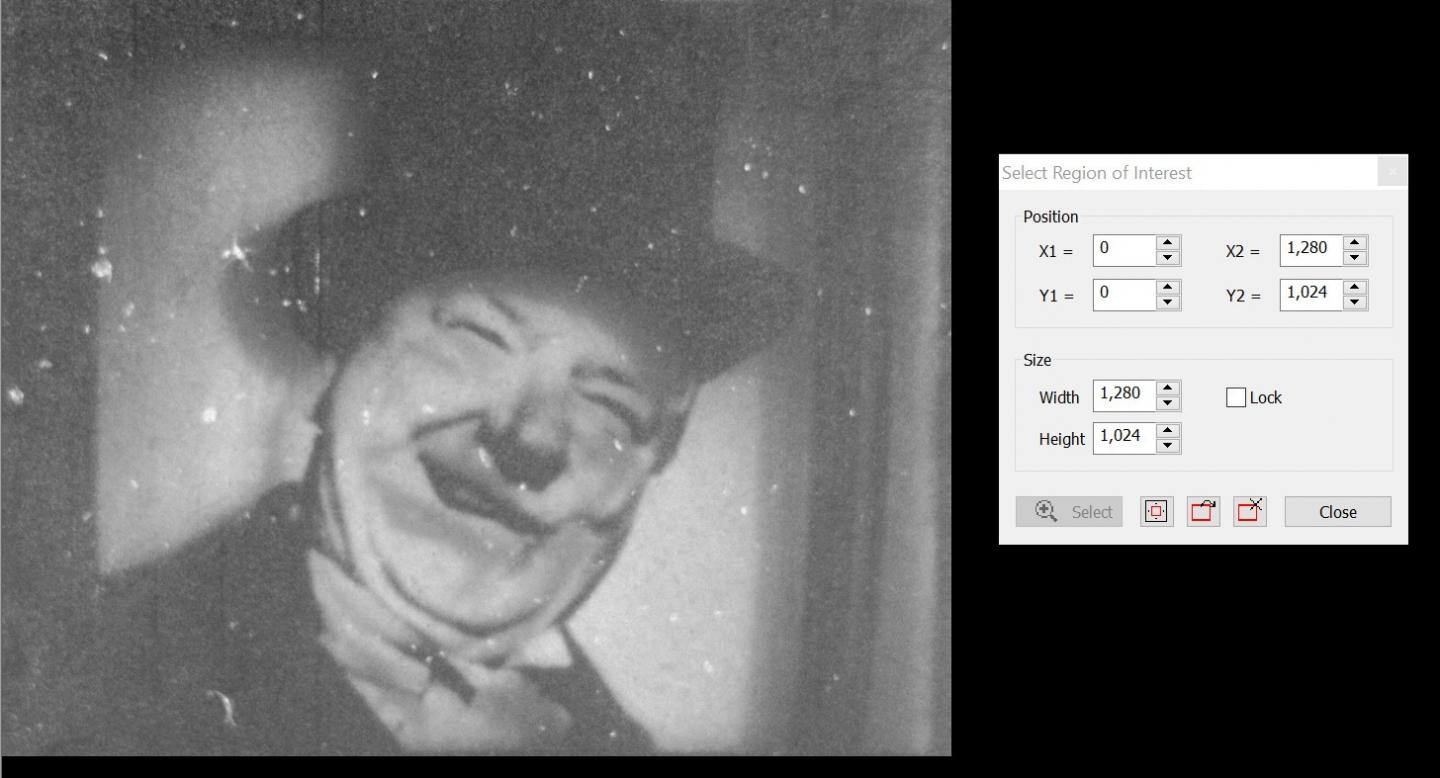Image resolution: width=1440 pixels, height=778 pixels.
Task: Increase X1 with its up arrow
Action: (x=1168, y=243)
